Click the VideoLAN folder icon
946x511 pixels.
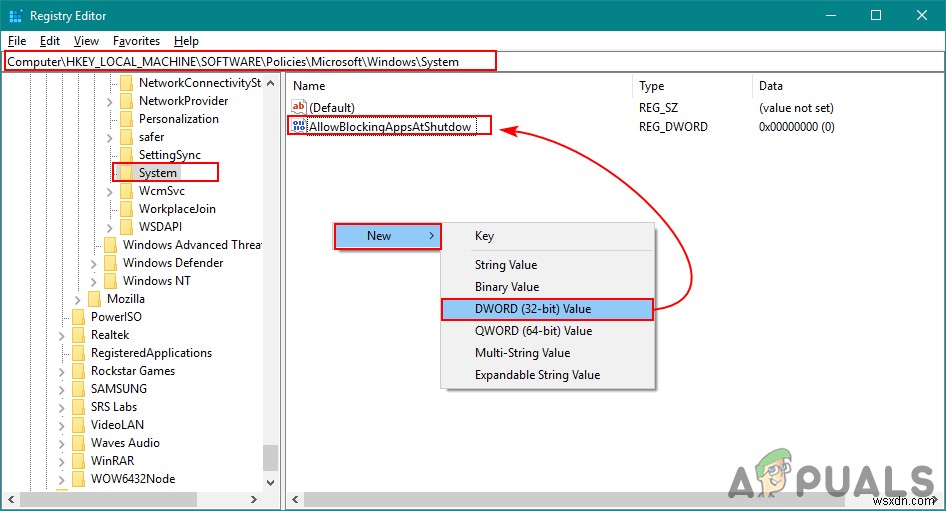coord(78,425)
